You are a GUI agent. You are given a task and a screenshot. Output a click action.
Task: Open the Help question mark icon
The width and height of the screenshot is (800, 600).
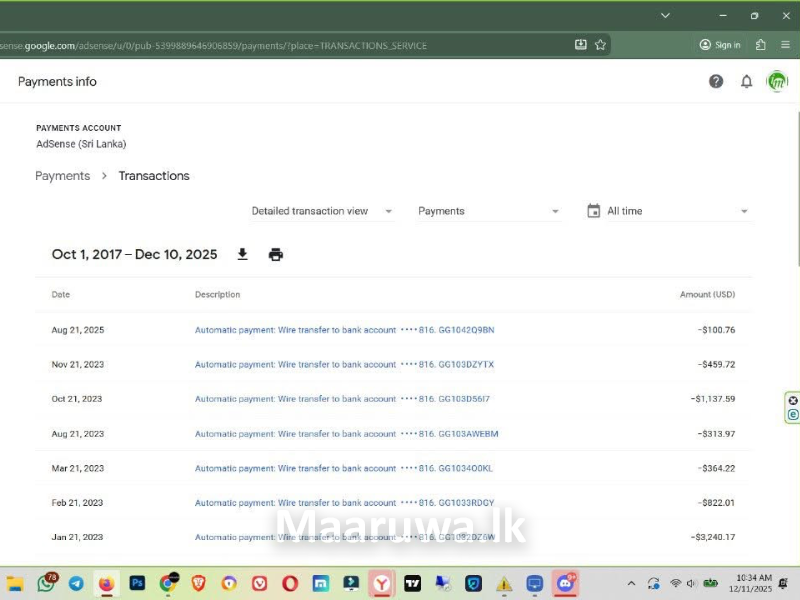(x=716, y=82)
